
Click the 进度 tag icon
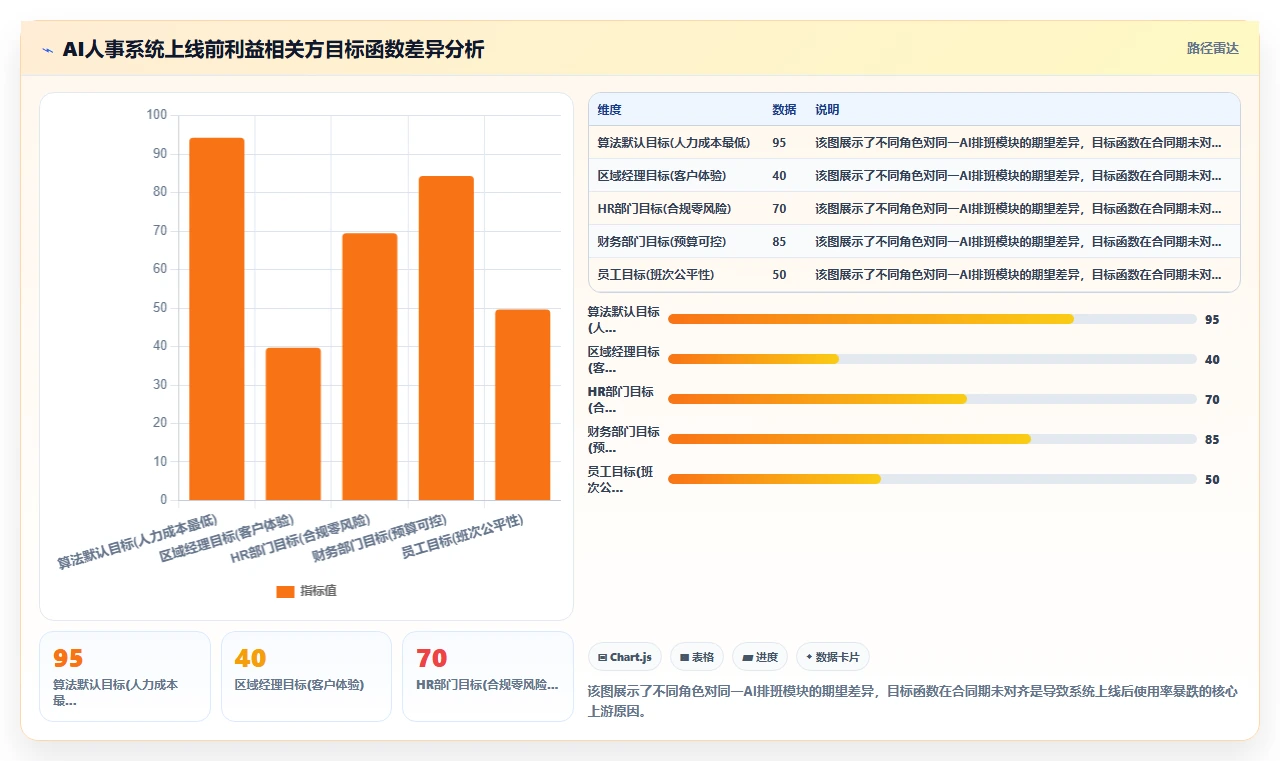(747, 657)
